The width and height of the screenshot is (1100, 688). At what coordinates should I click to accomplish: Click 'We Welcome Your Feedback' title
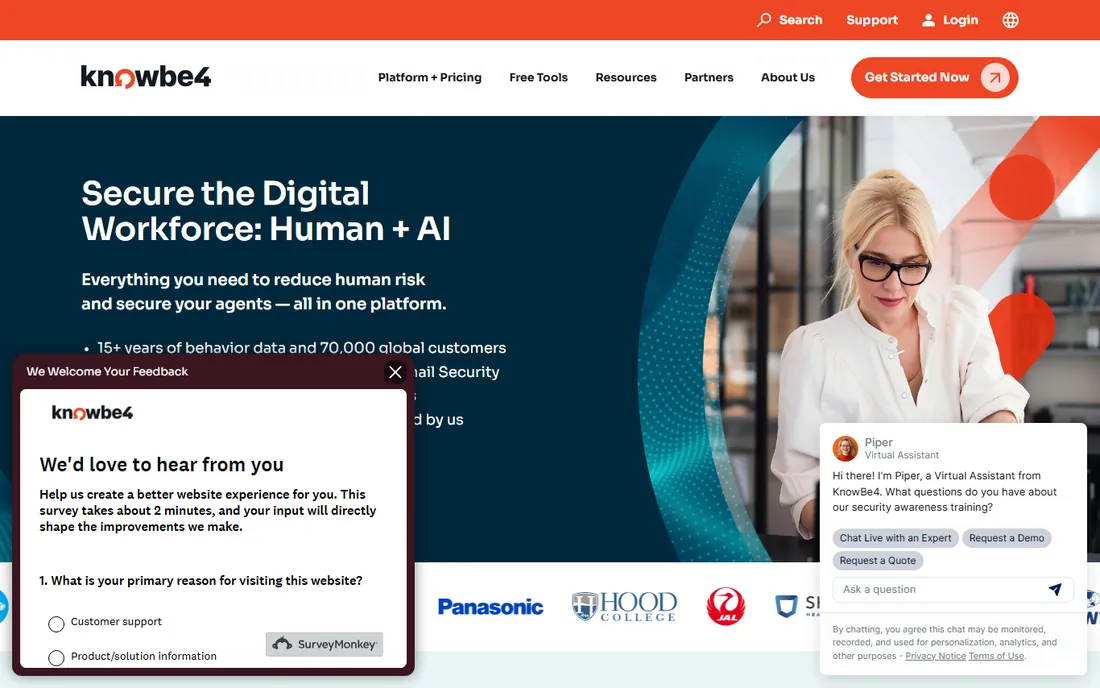click(x=107, y=371)
